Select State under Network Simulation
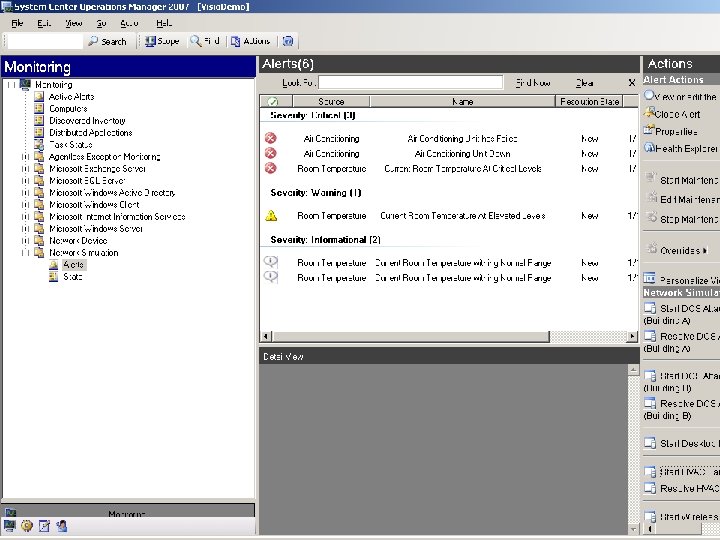Viewport: 720px width, 540px height. pos(73,276)
